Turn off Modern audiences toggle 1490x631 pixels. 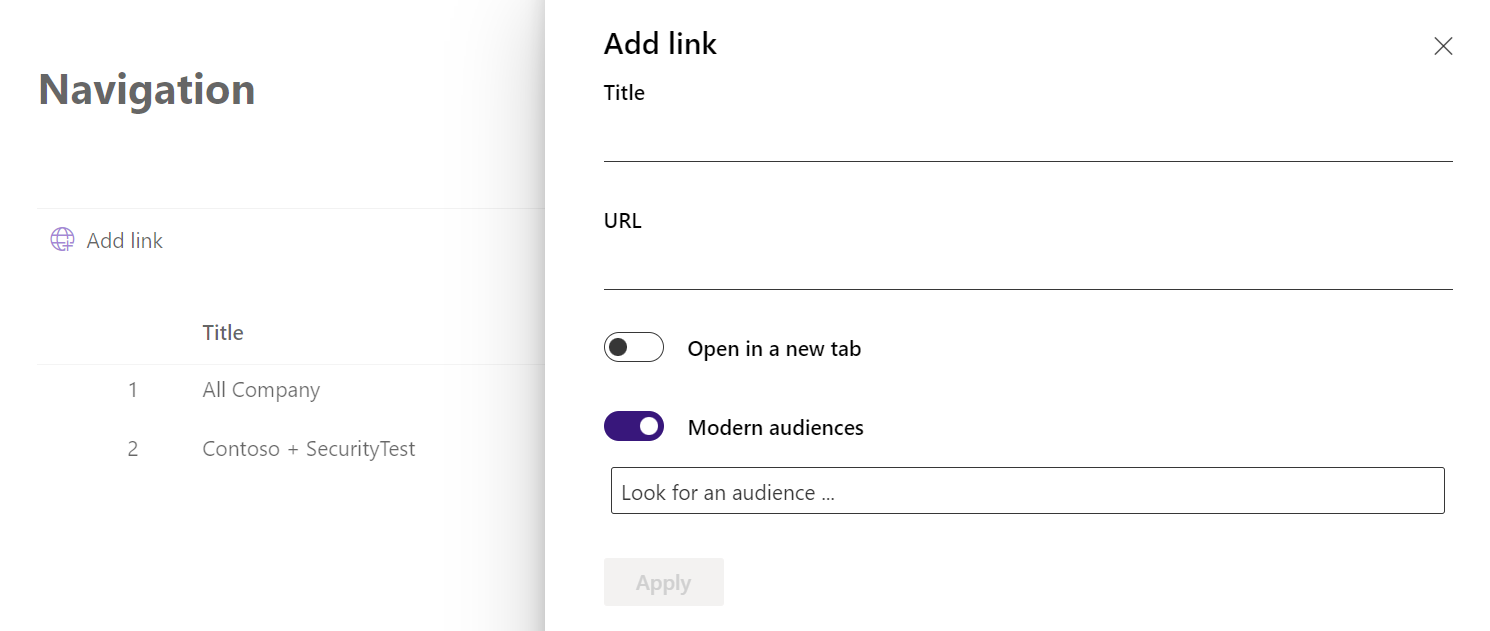634,426
